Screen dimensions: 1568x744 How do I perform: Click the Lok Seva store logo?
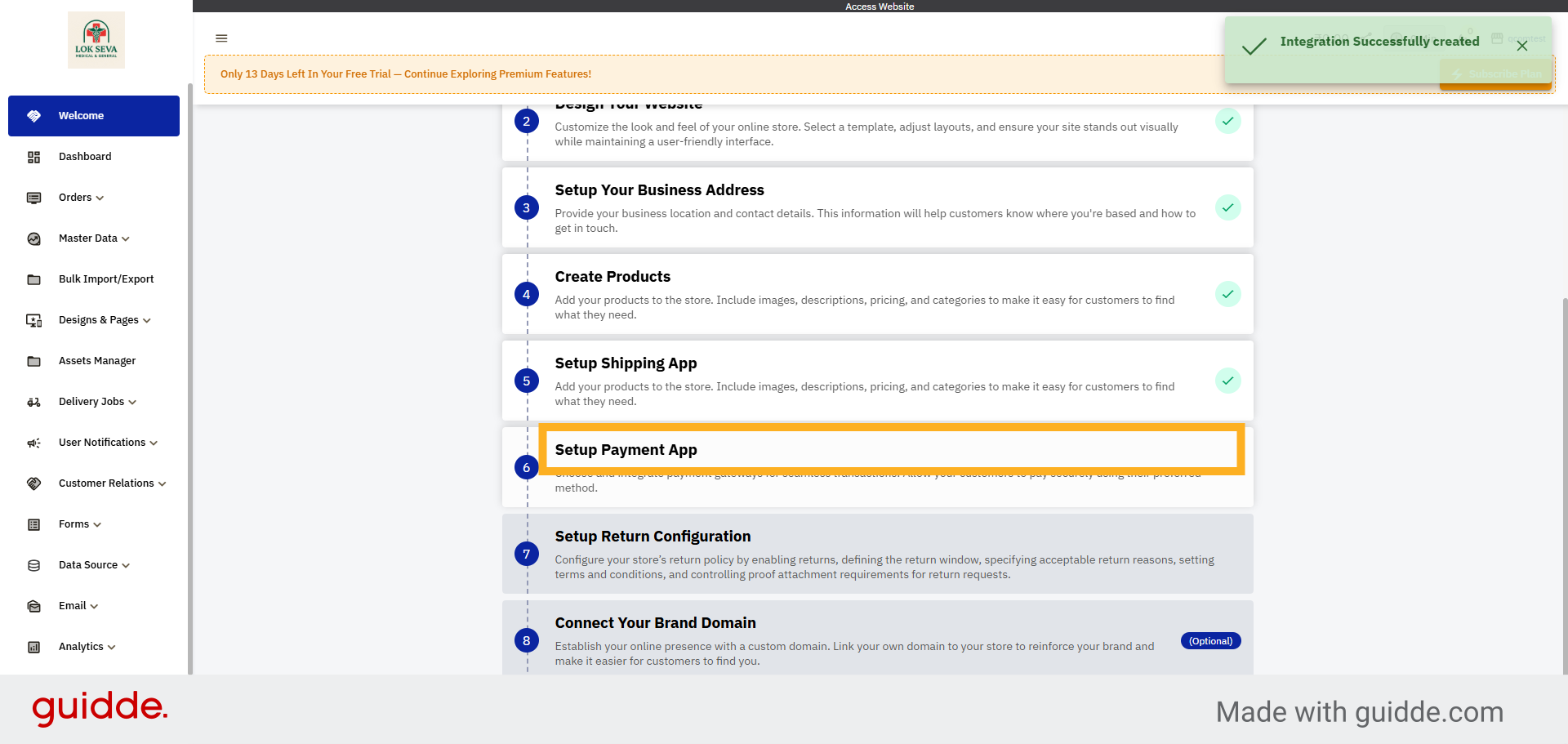(96, 38)
